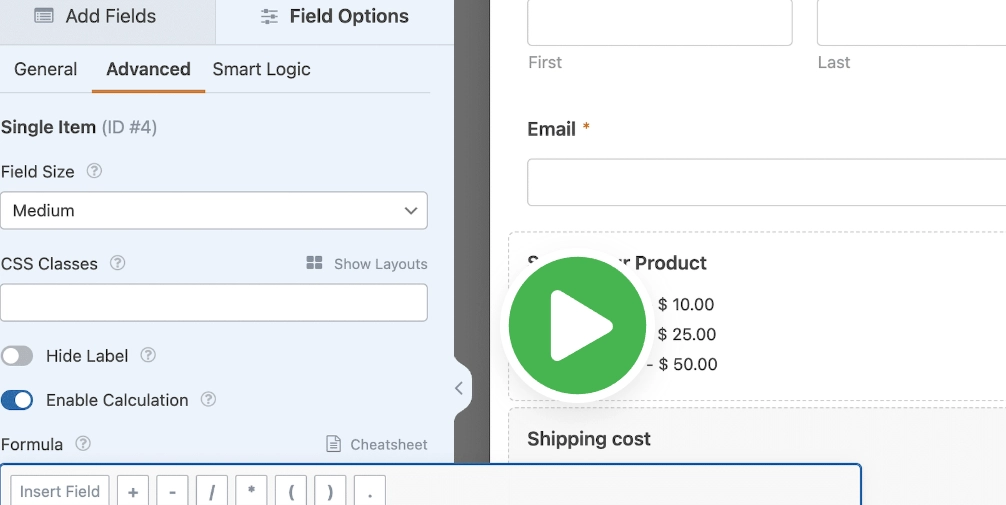Click the Hide Label help icon
The height and width of the screenshot is (505, 1006).
[x=148, y=355]
